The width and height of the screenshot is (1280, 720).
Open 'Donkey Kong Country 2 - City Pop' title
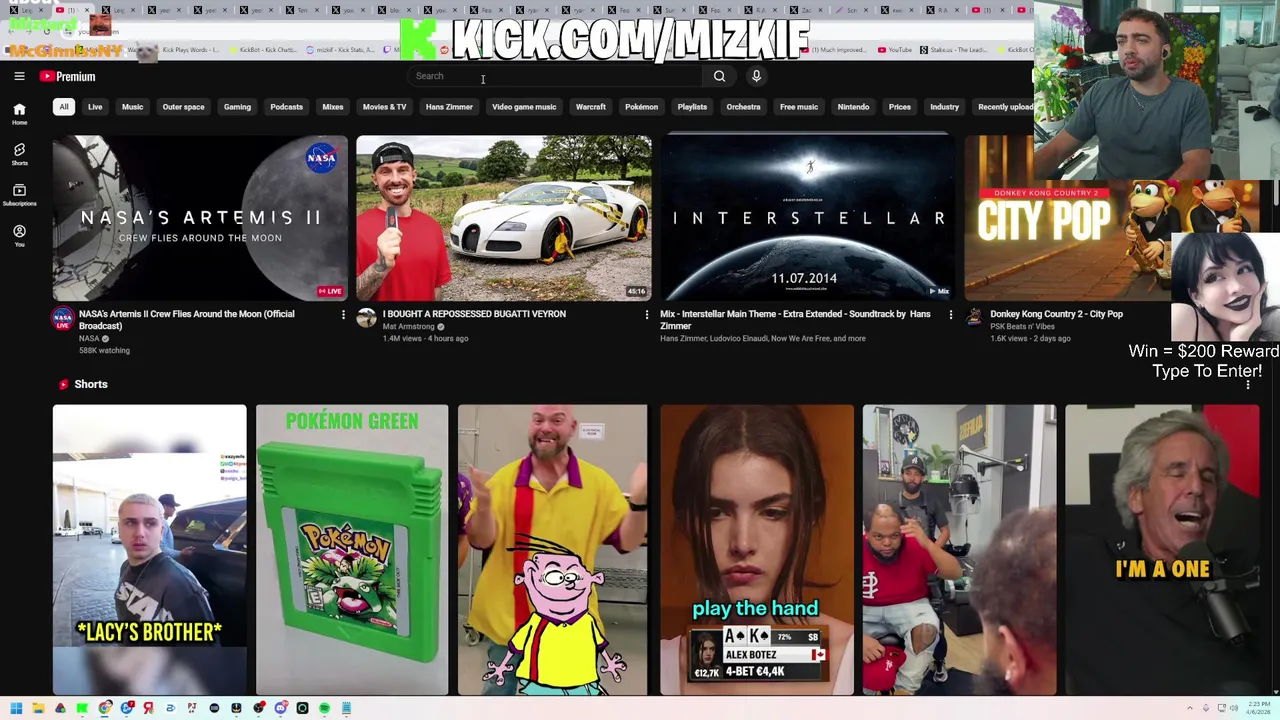point(1056,314)
